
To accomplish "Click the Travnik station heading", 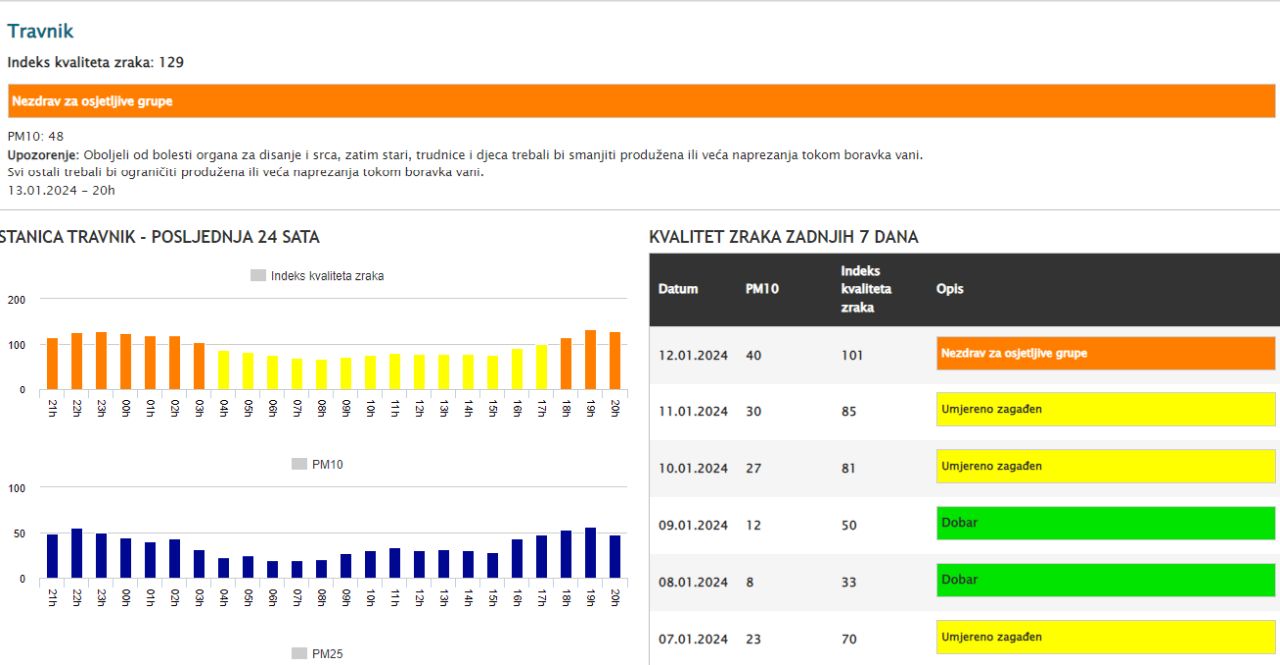I will pyautogui.click(x=40, y=32).
